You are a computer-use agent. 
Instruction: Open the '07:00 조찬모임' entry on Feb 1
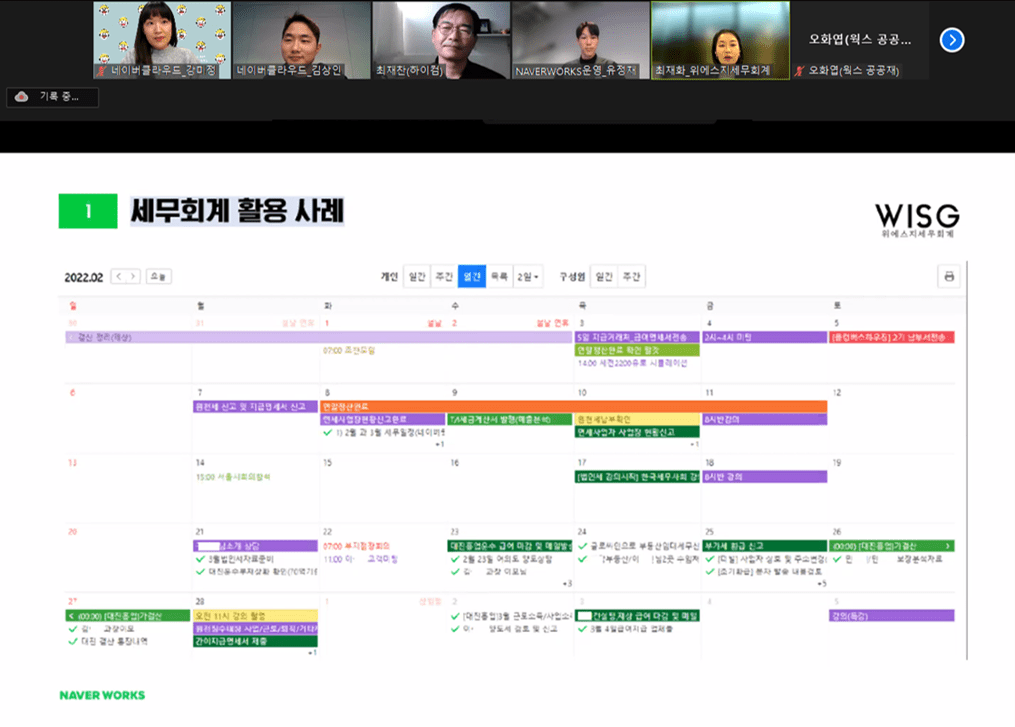pyautogui.click(x=349, y=350)
